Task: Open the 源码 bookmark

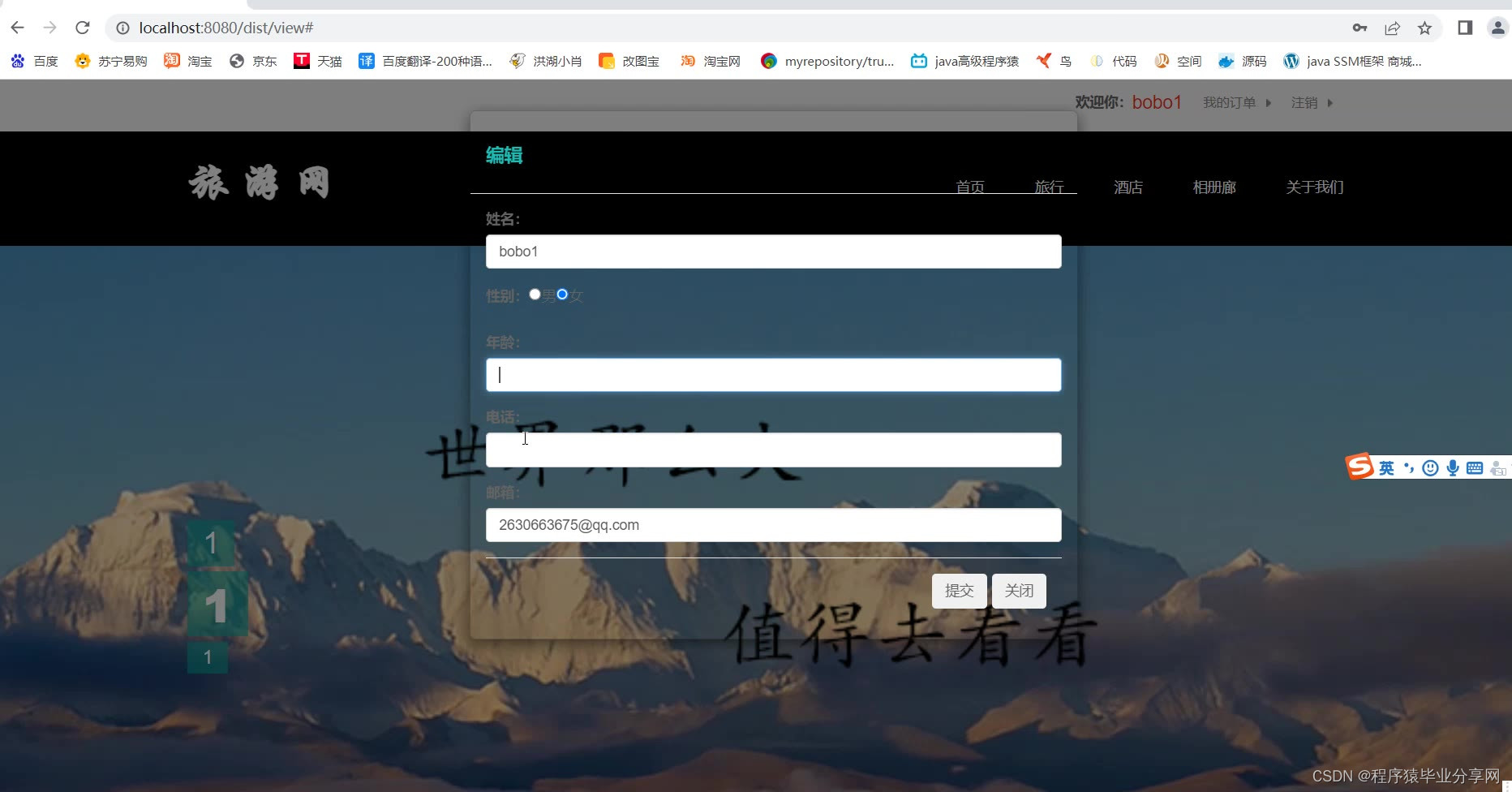Action: (1243, 61)
